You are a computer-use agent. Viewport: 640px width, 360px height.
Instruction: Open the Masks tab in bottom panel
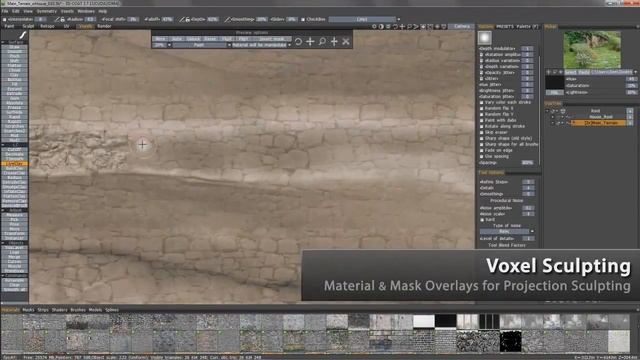pyautogui.click(x=28, y=310)
